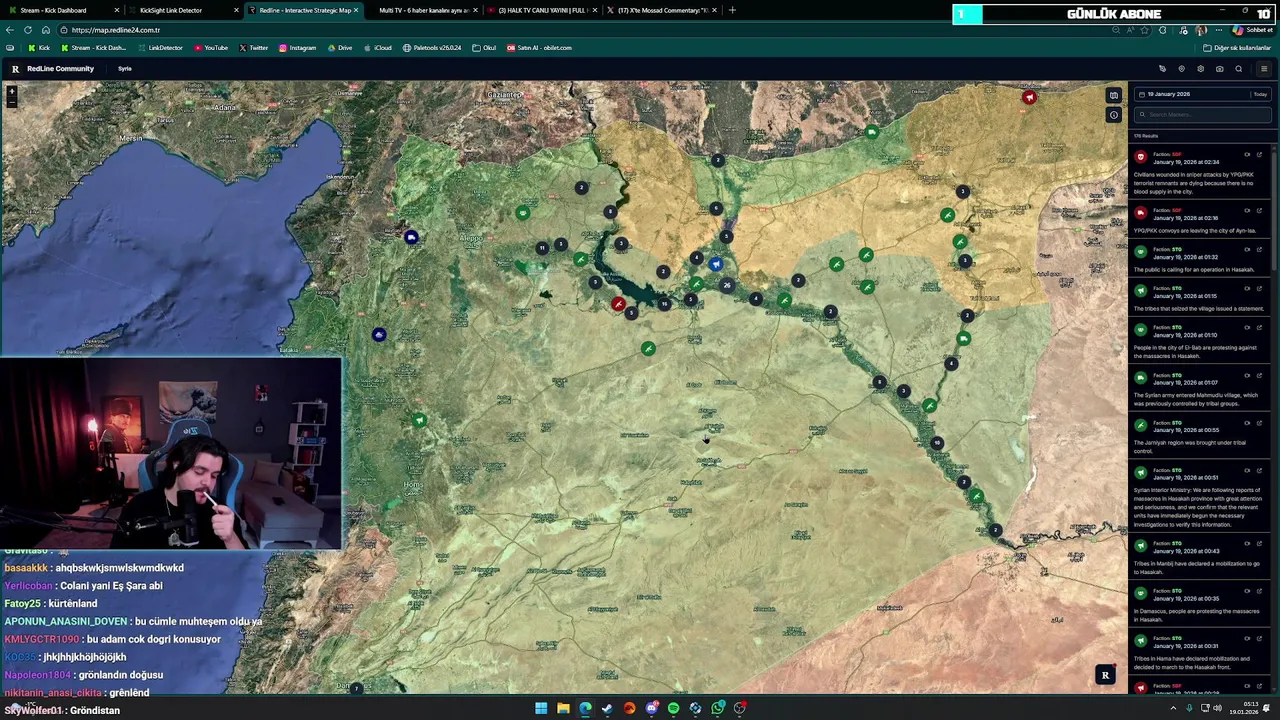1280x720 pixels.
Task: Click the RedLine Community title link
Action: [60, 69]
